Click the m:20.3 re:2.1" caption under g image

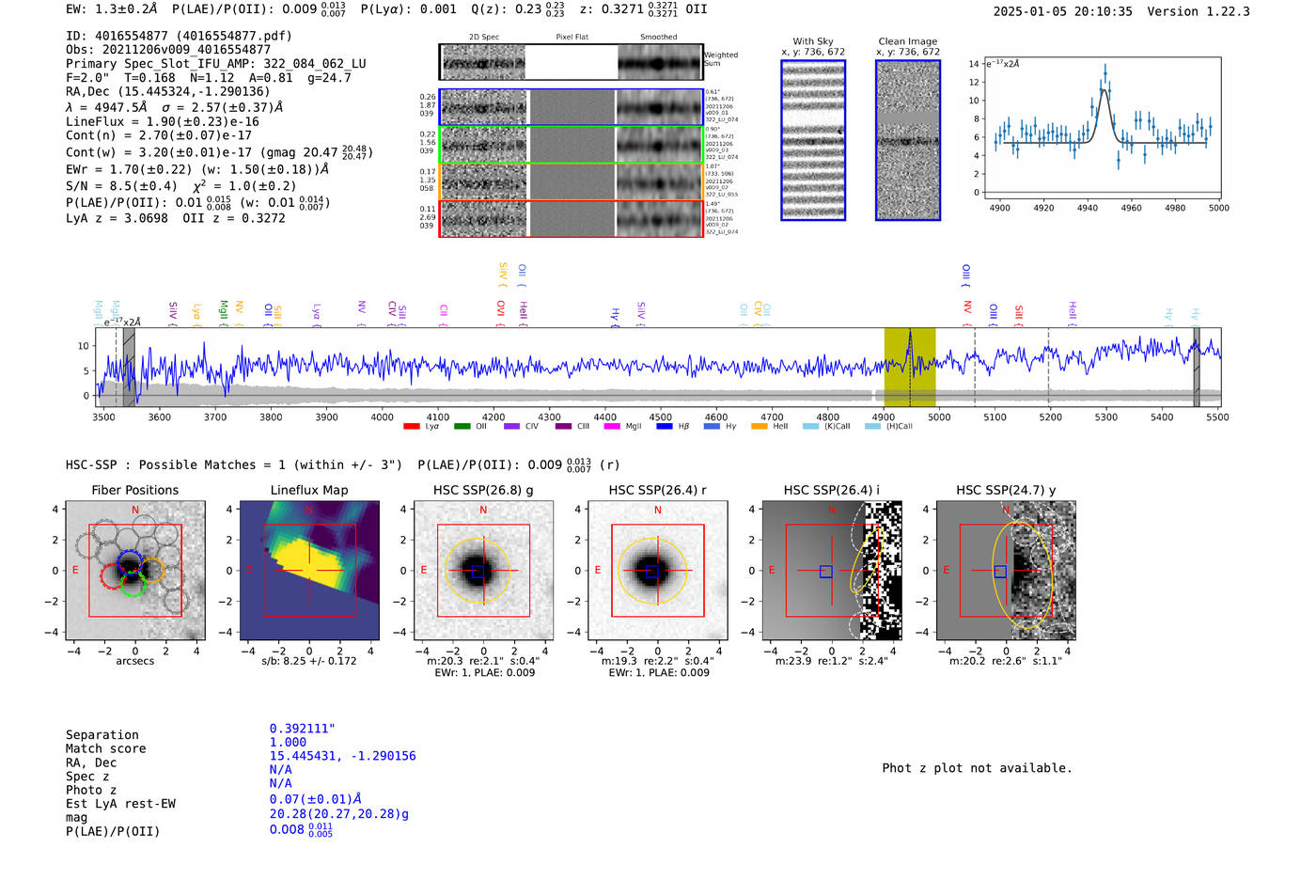(483, 661)
